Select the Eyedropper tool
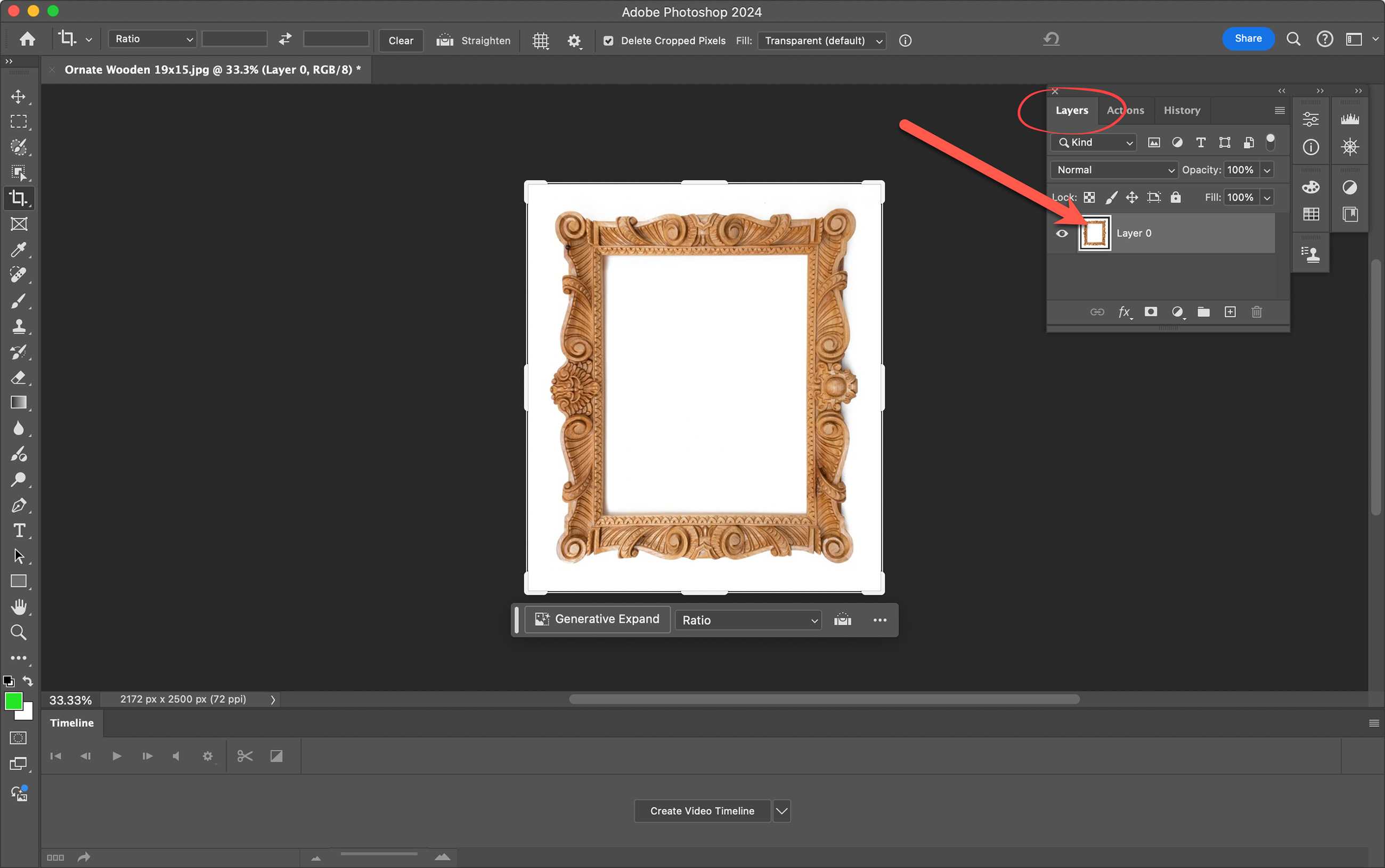This screenshot has width=1385, height=868. coord(18,250)
